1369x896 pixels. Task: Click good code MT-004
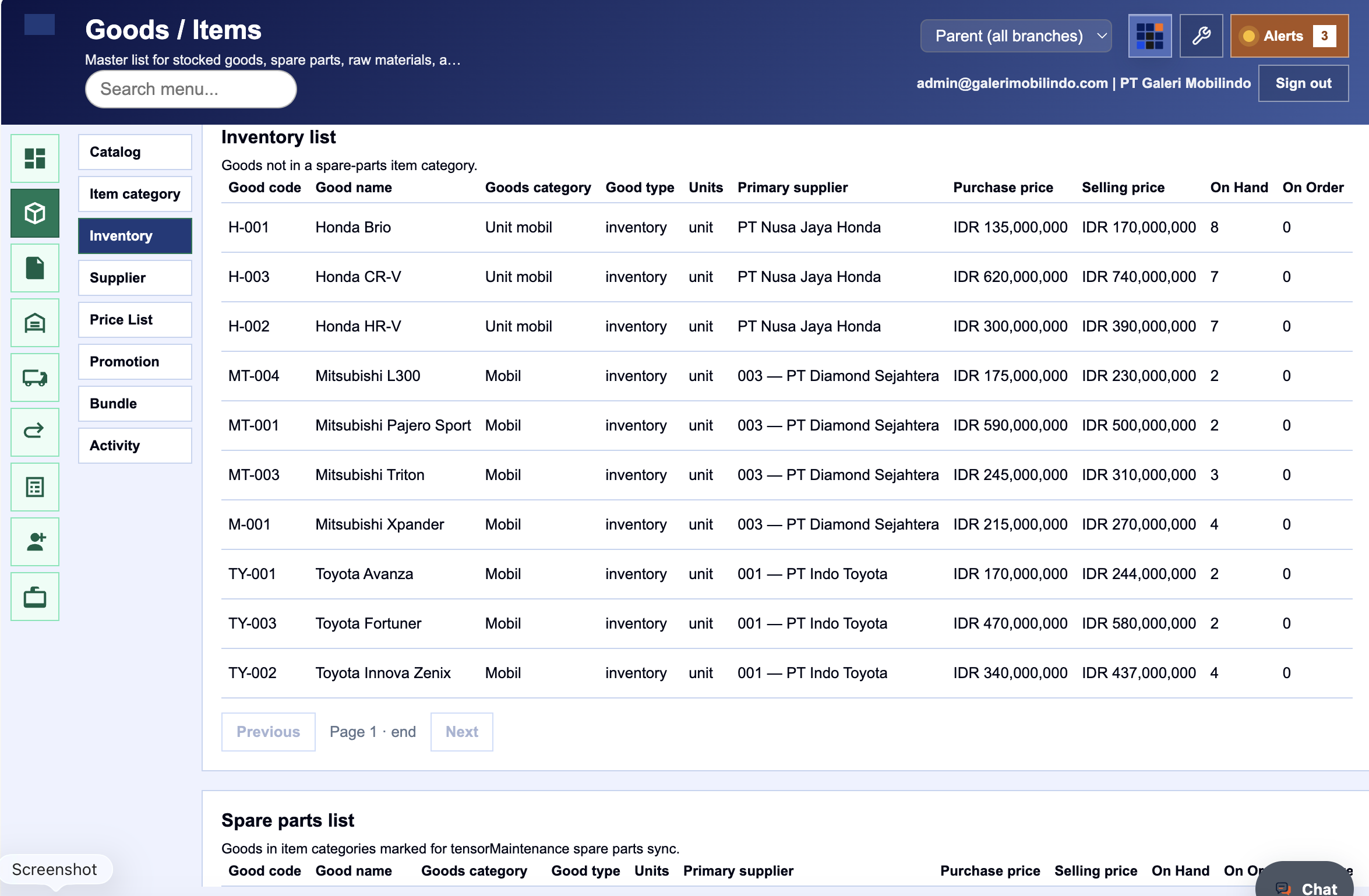253,376
